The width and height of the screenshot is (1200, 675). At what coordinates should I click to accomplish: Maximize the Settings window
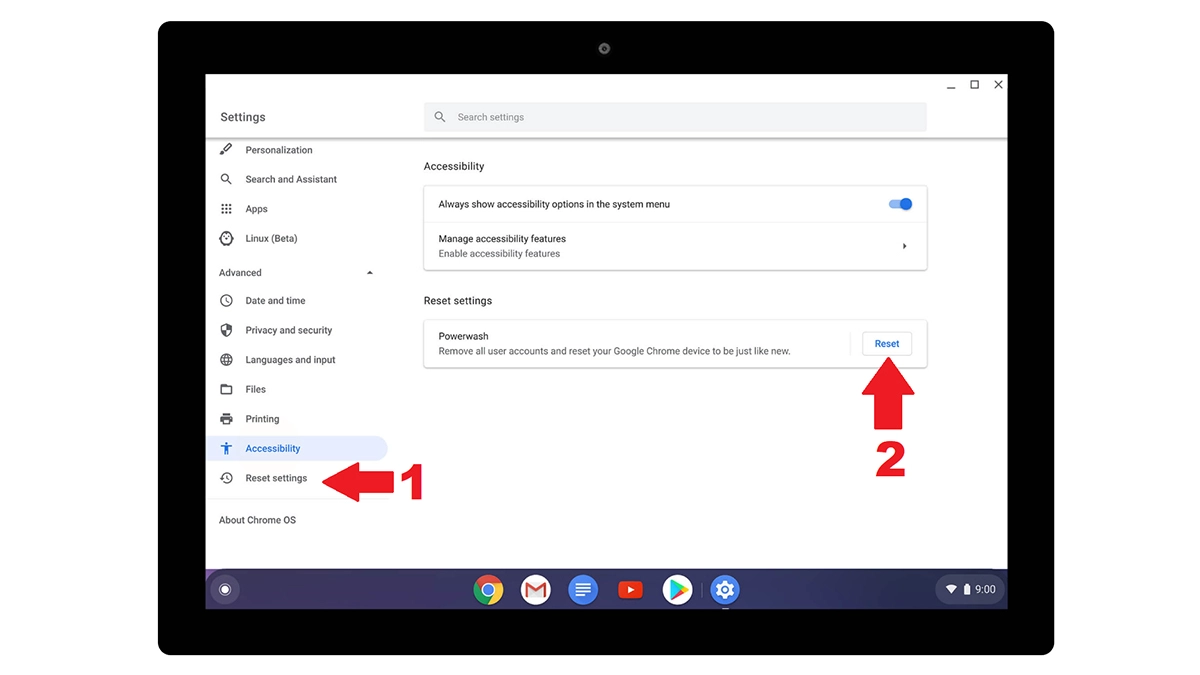974,85
